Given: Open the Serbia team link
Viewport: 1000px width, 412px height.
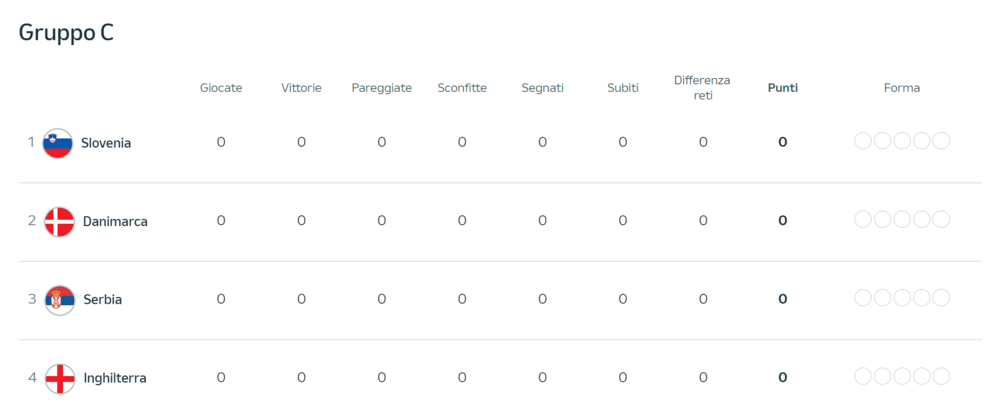Looking at the screenshot, I should pyautogui.click(x=103, y=300).
